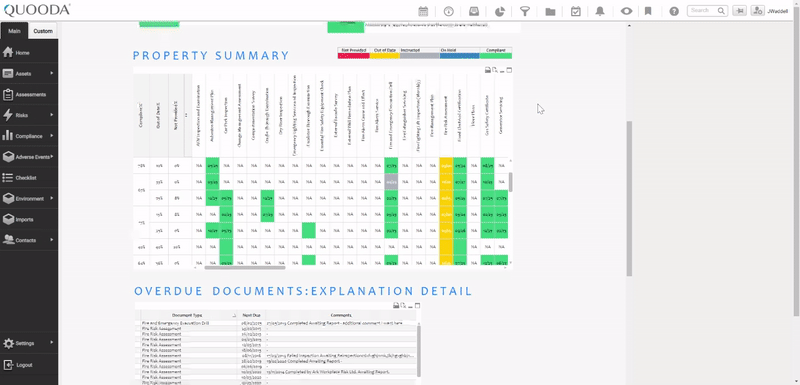This screenshot has height=385, width=800.
Task: Expand the Assets submenu arrow
Action: [x=52, y=73]
